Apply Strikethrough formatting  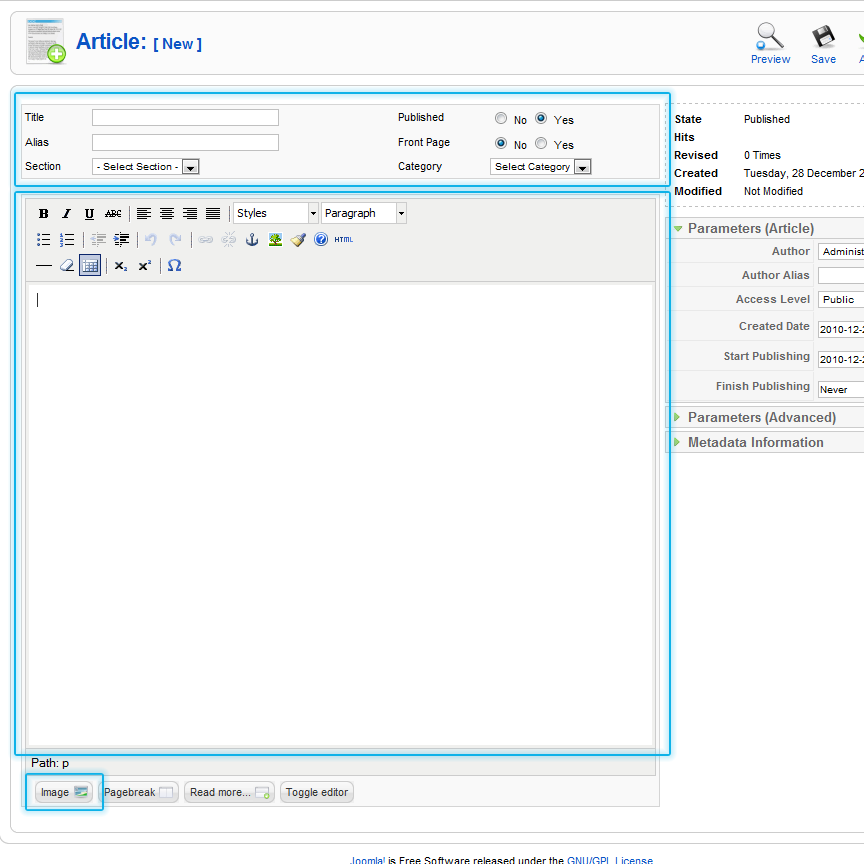pyautogui.click(x=113, y=213)
